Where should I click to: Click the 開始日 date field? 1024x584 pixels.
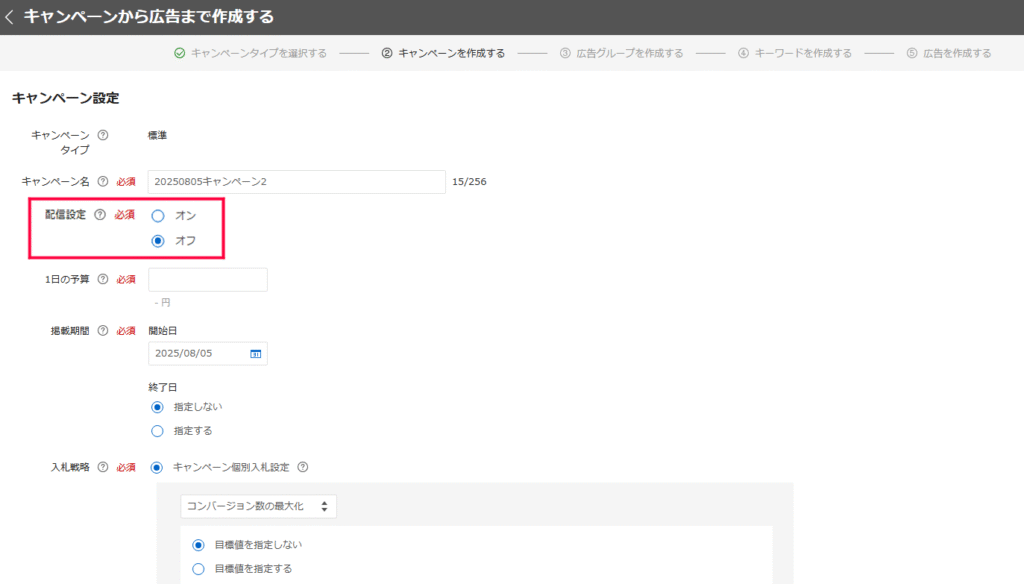[196, 354]
